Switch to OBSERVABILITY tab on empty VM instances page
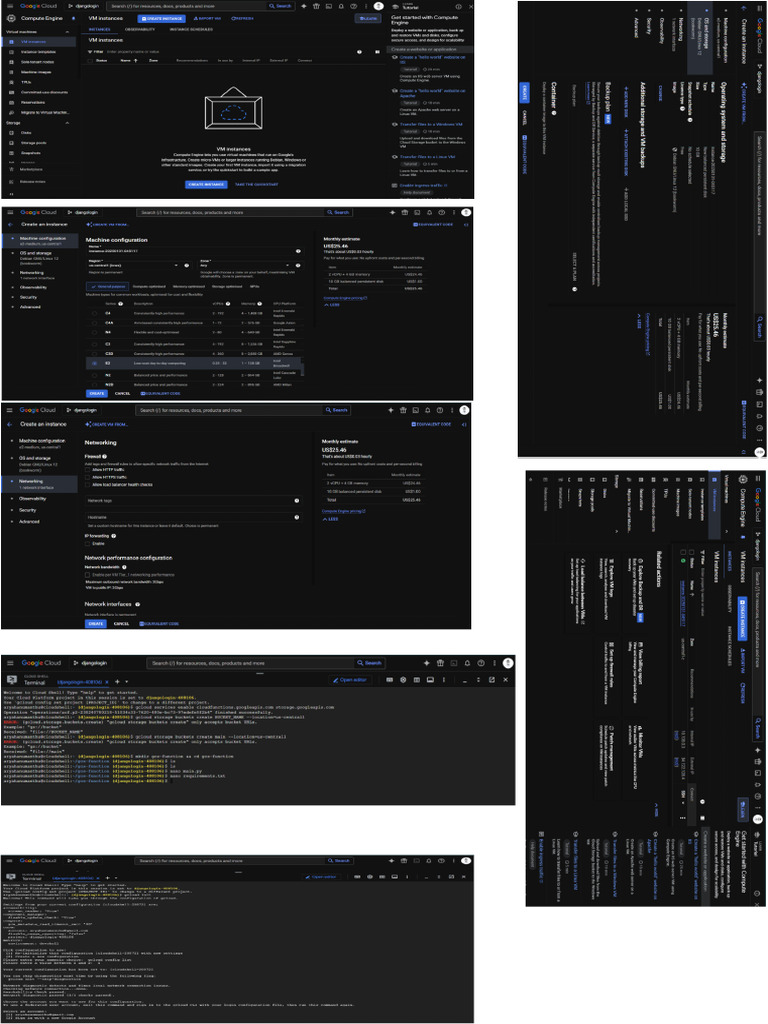The width and height of the screenshot is (768, 1024). (140, 29)
